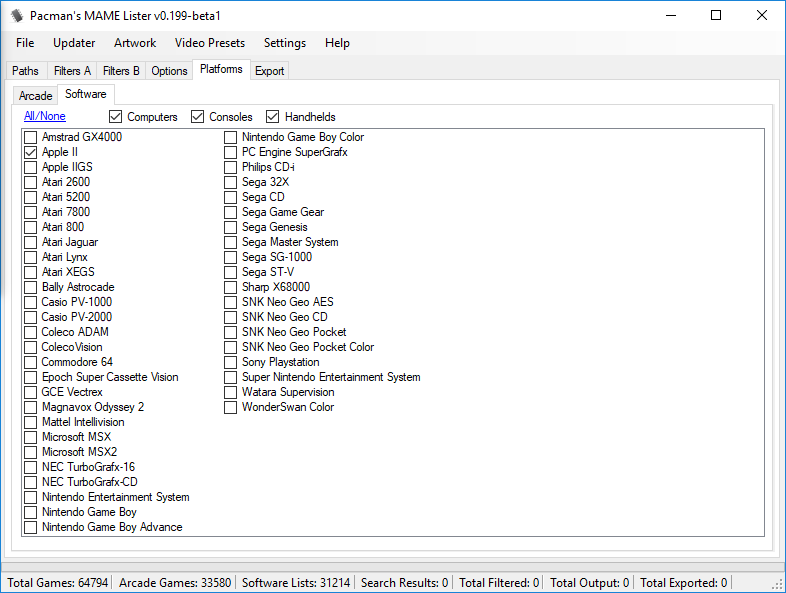Open the Help menu
The image size is (786, 593).
tap(337, 43)
